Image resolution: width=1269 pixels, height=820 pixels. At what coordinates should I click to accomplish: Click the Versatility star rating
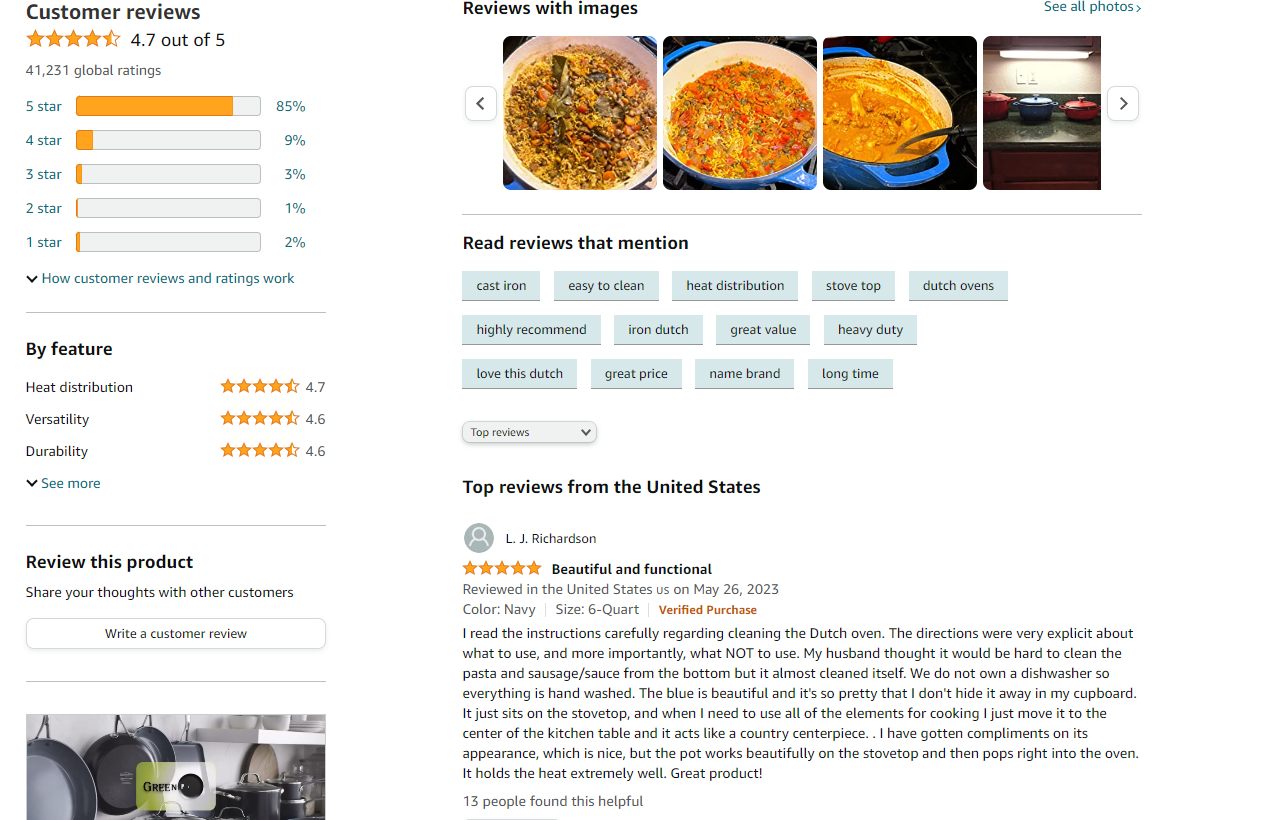pyautogui.click(x=260, y=418)
